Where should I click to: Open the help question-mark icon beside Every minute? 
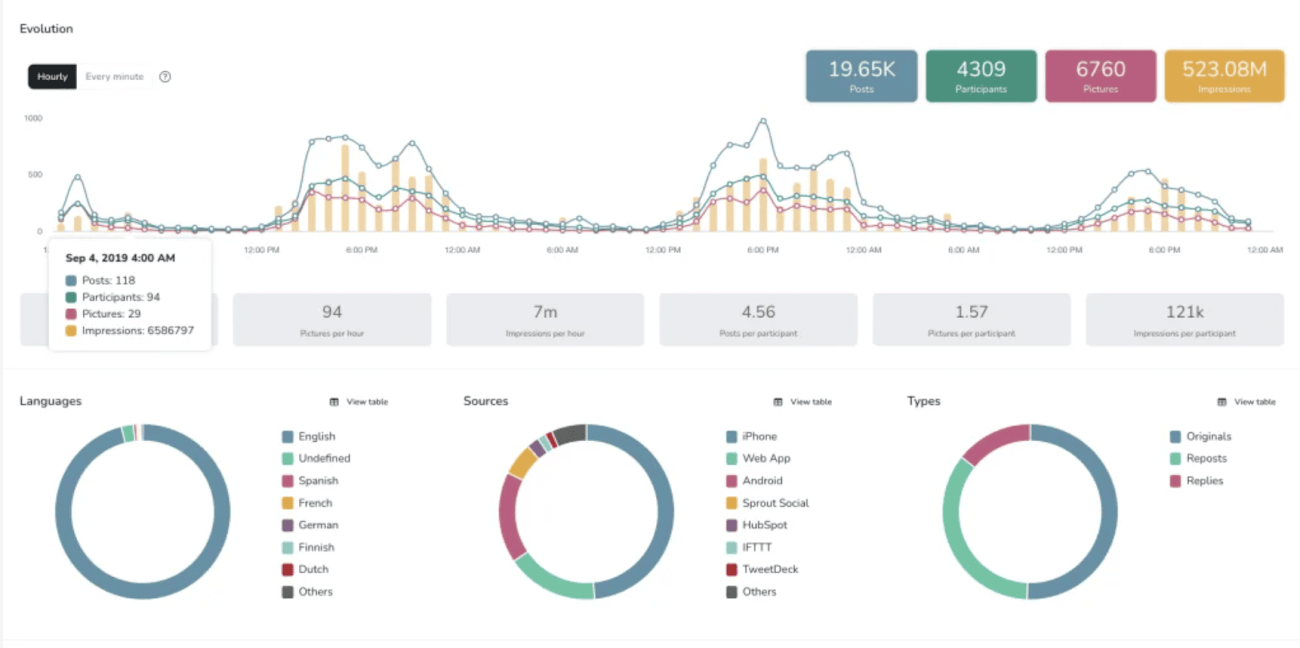pyautogui.click(x=165, y=77)
